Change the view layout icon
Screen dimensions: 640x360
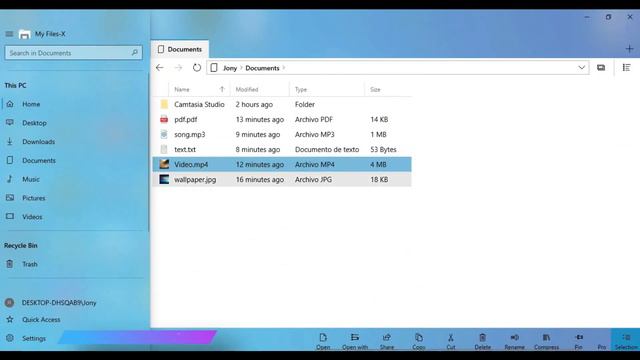click(x=627, y=68)
